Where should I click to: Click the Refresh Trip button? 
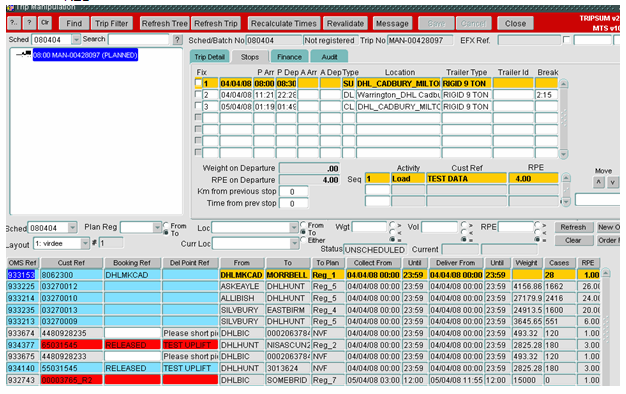point(216,24)
